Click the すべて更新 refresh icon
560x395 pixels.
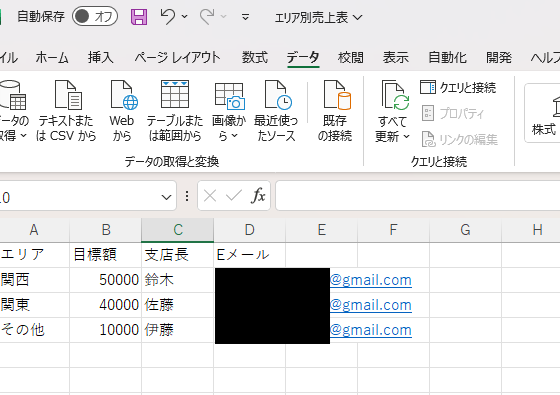point(394,95)
